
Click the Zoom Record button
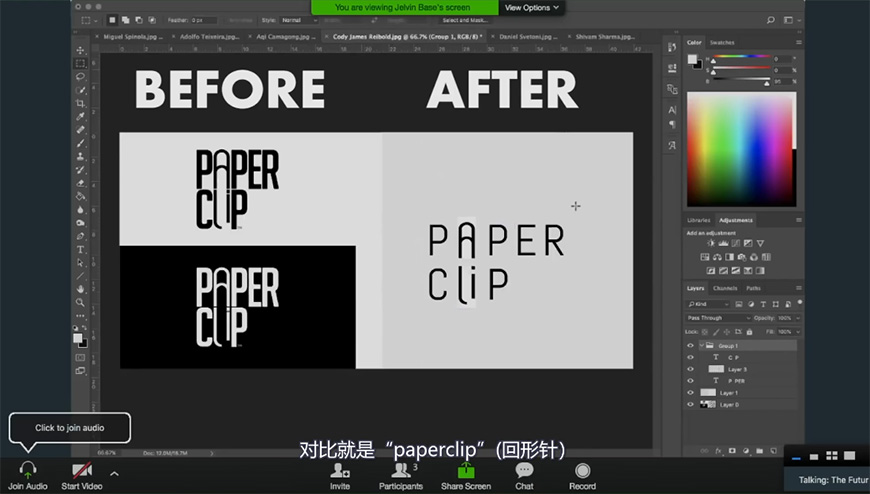(x=582, y=476)
